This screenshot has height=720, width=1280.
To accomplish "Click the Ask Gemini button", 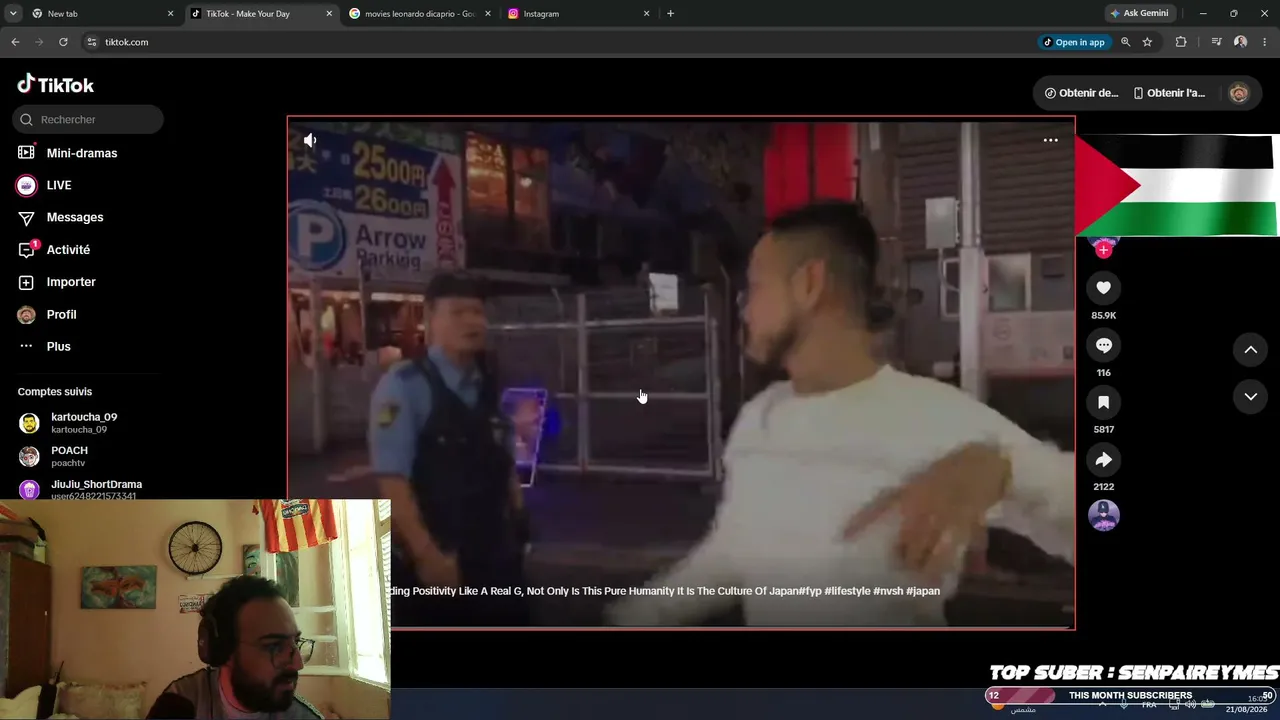I will (x=1139, y=14).
